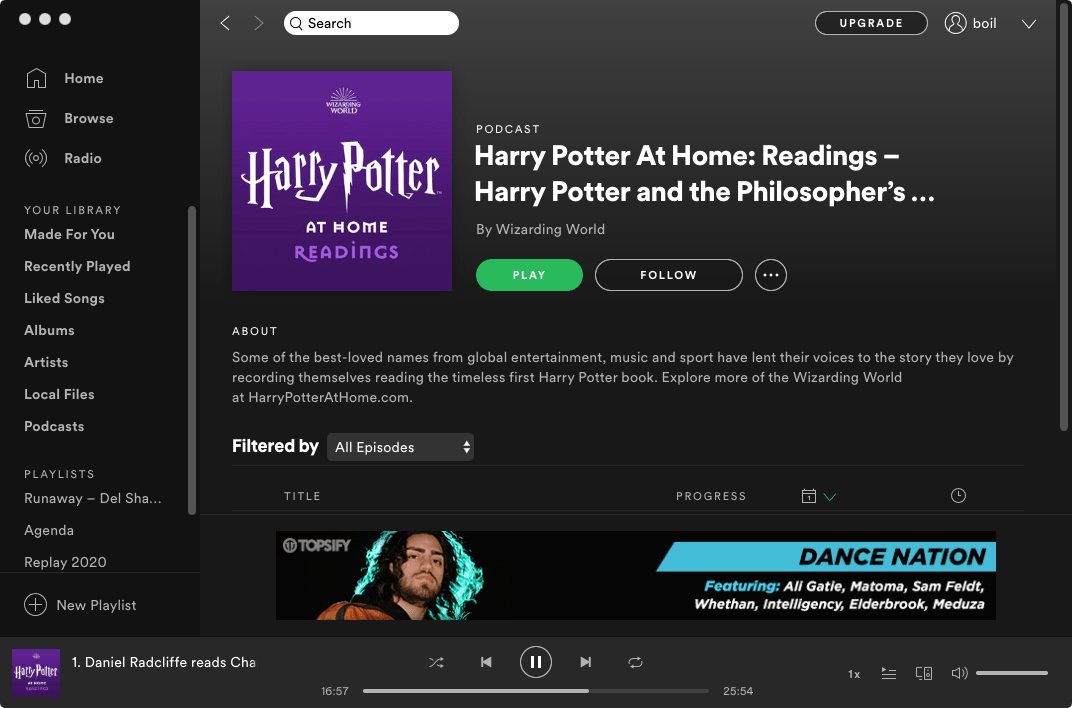This screenshot has width=1072, height=708.
Task: Sort by the PROGRESS column header
Action: (x=711, y=496)
